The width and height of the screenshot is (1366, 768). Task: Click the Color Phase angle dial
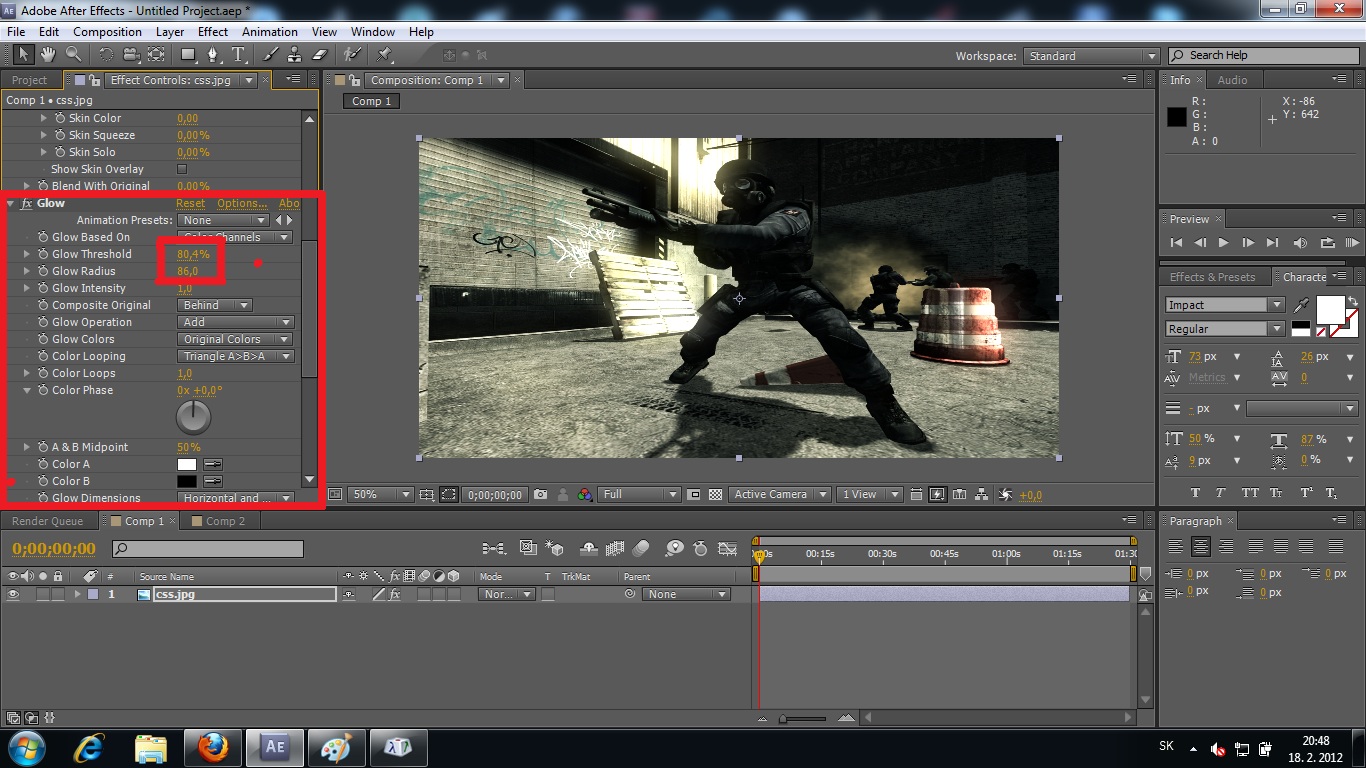pos(194,417)
